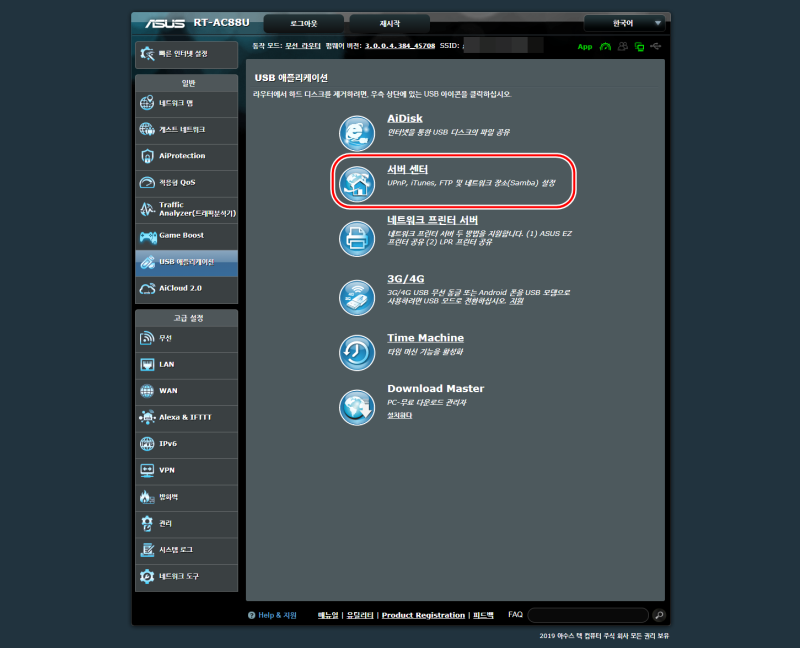The width and height of the screenshot is (800, 648).
Task: Open the quick internet setup wizard
Action: [186, 54]
